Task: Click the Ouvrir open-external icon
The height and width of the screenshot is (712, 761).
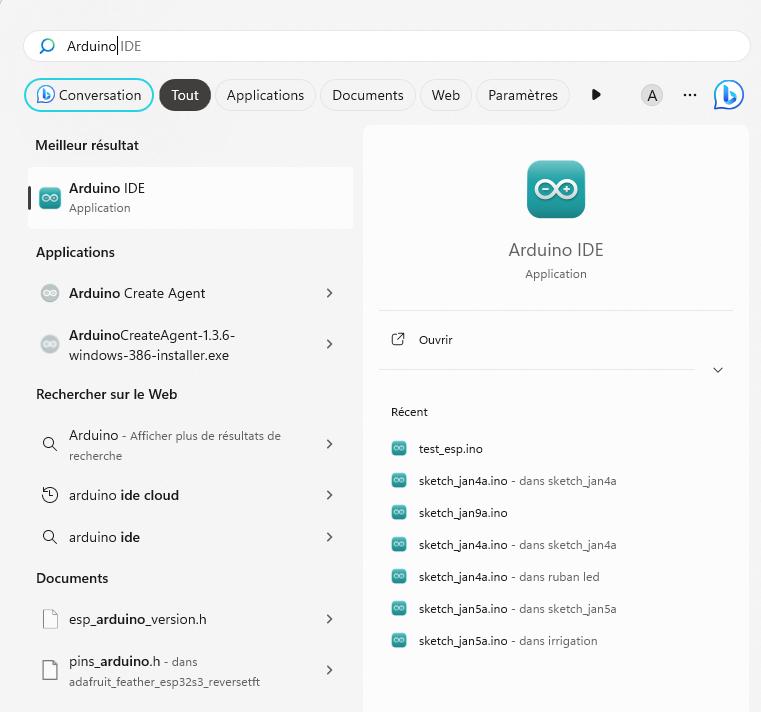Action: coord(398,339)
